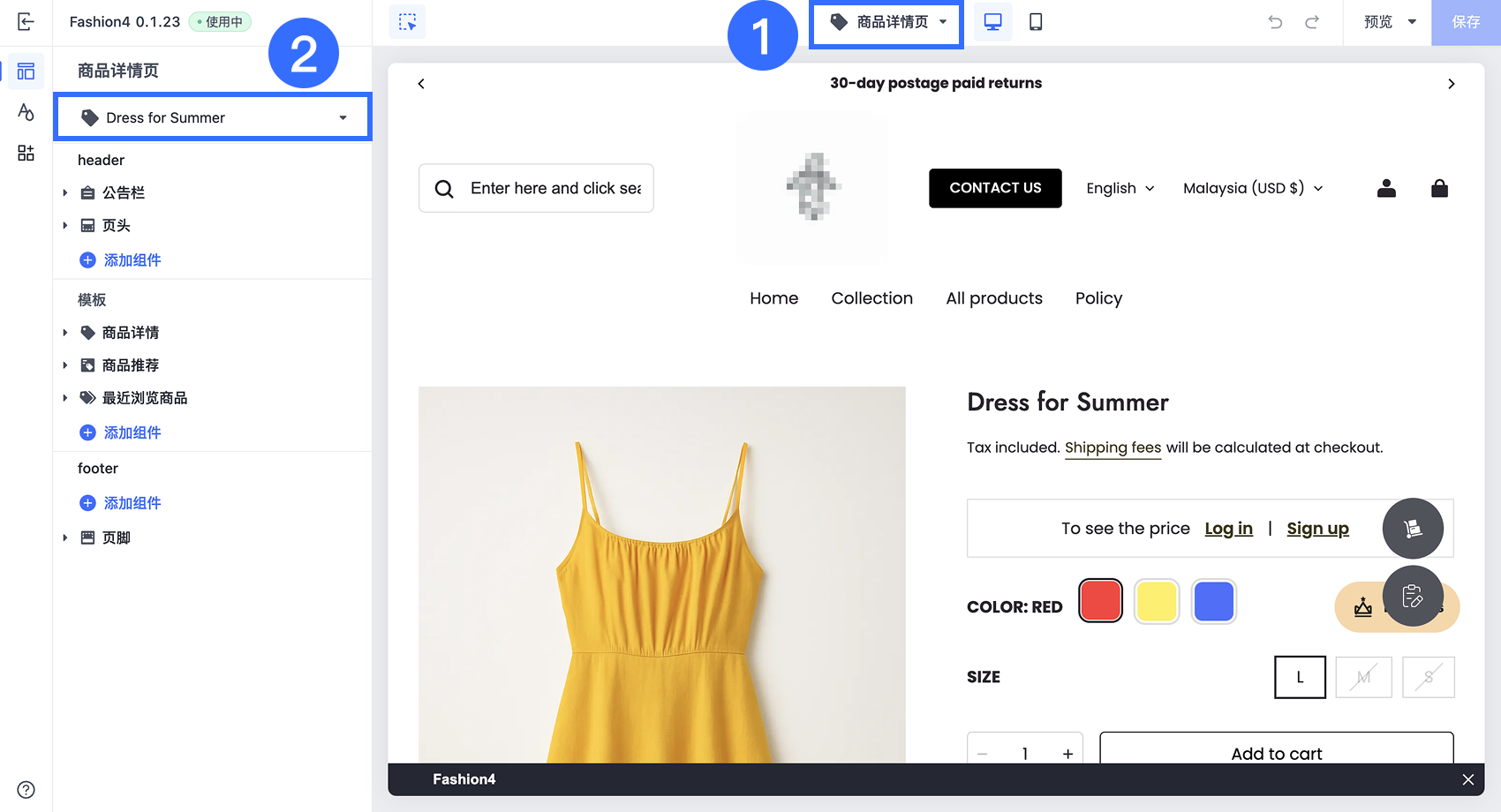Click the undo arrow icon
This screenshot has width=1501, height=812.
point(1275,22)
